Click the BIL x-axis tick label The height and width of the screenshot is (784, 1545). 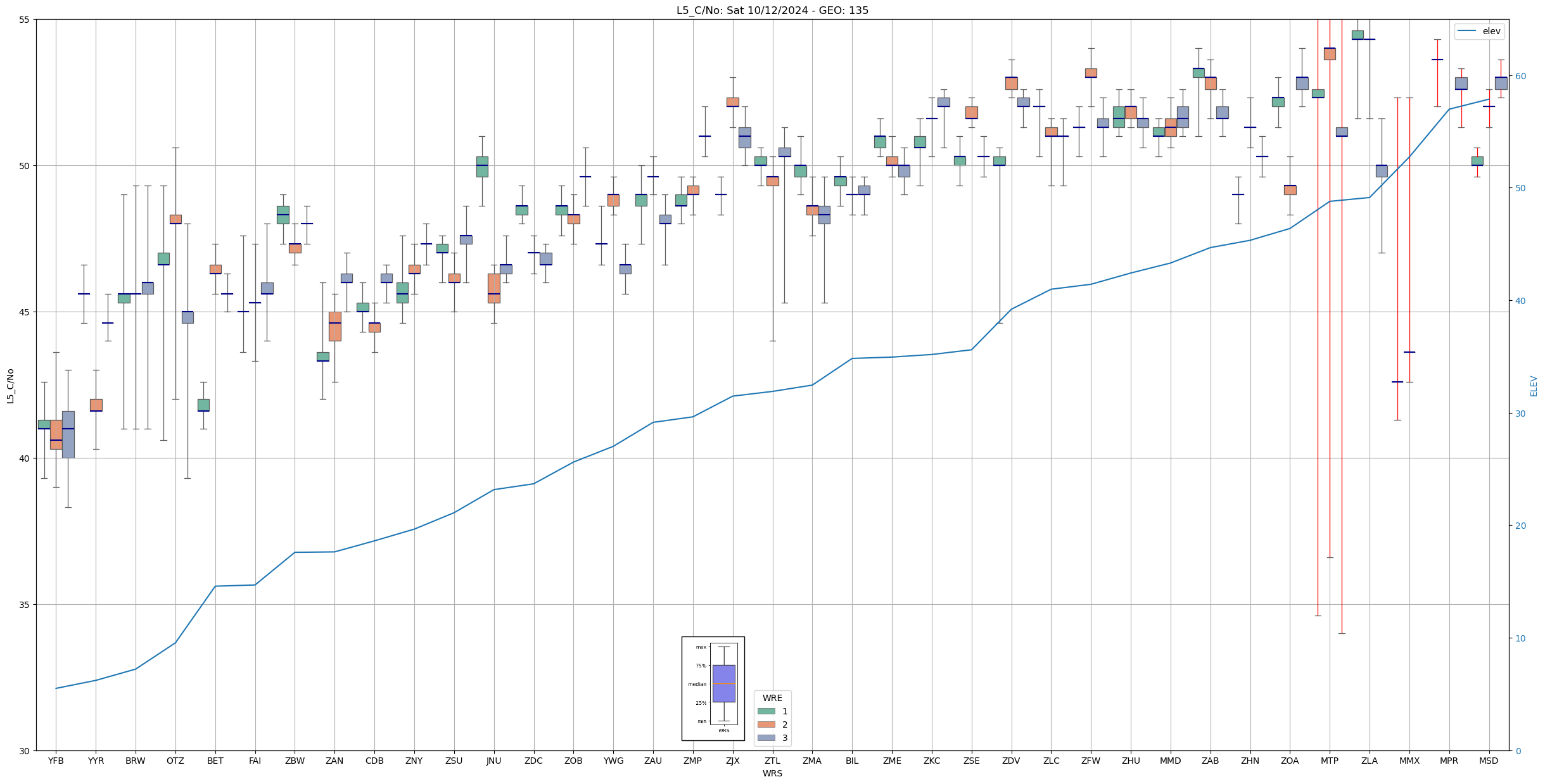point(852,761)
